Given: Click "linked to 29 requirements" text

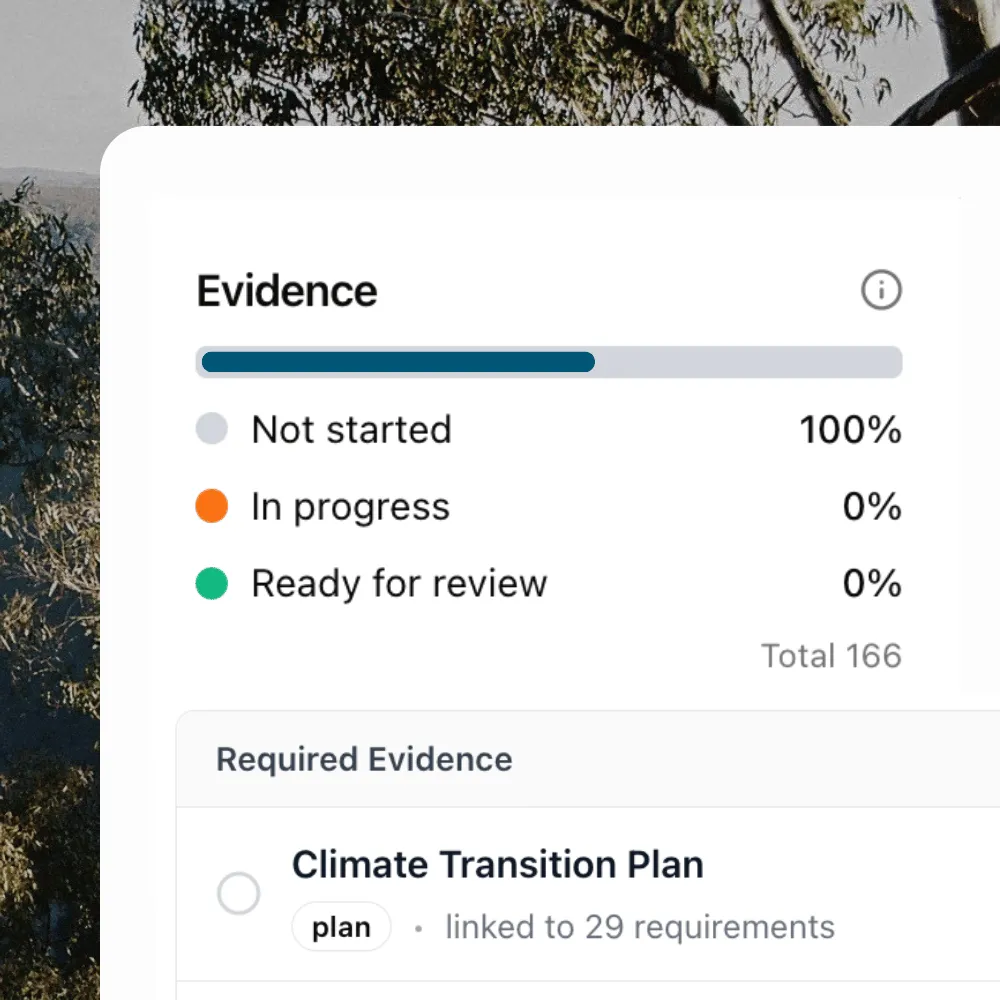Looking at the screenshot, I should 640,927.
